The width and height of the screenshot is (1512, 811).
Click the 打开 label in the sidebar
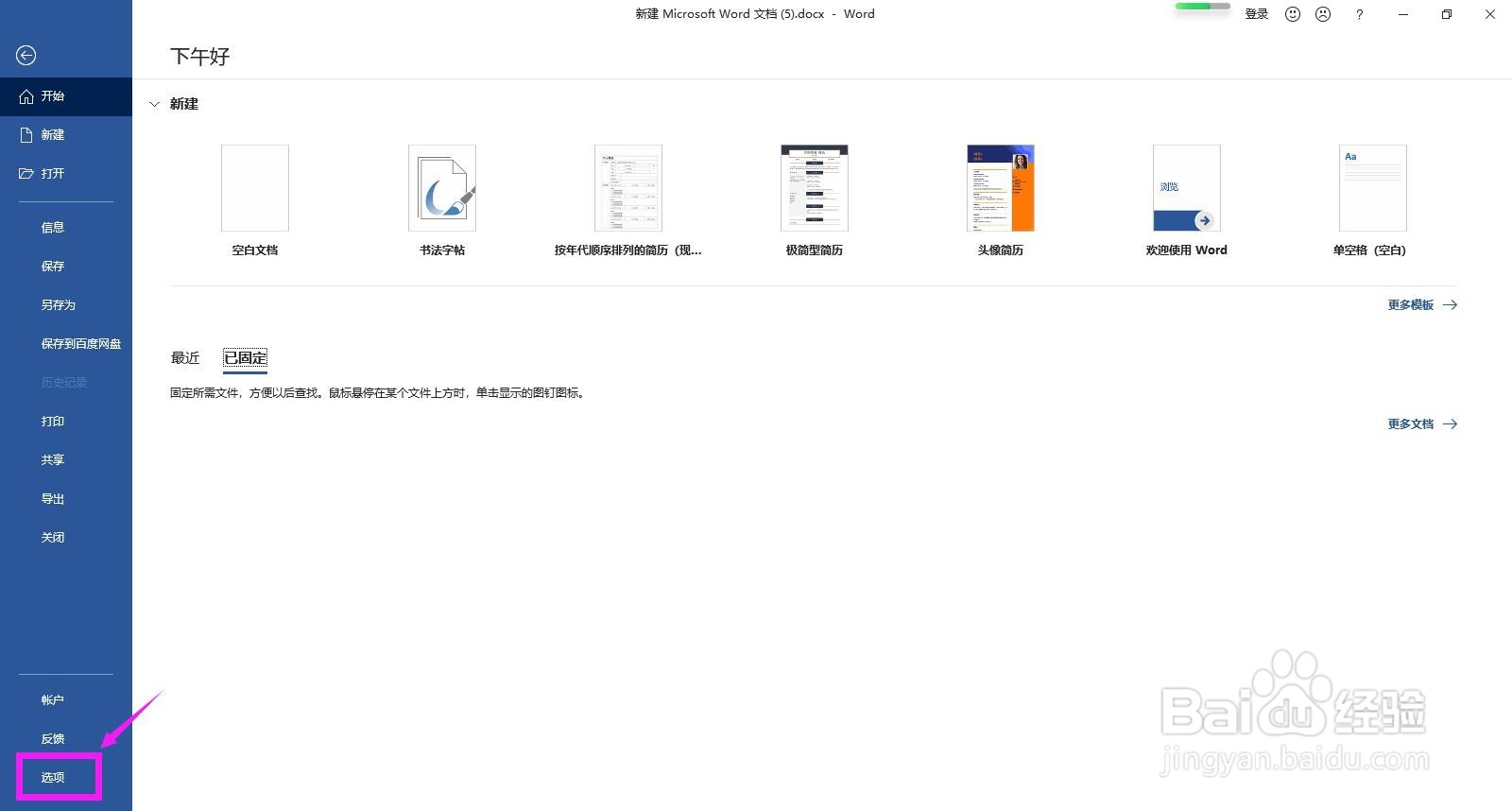[x=53, y=174]
